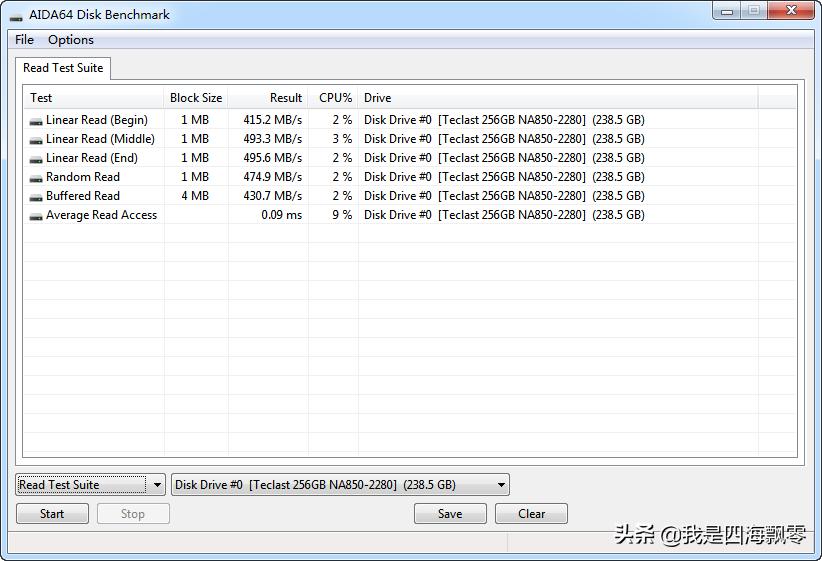
Task: Select the Linear Read (Middle) row label
Action: pos(100,139)
